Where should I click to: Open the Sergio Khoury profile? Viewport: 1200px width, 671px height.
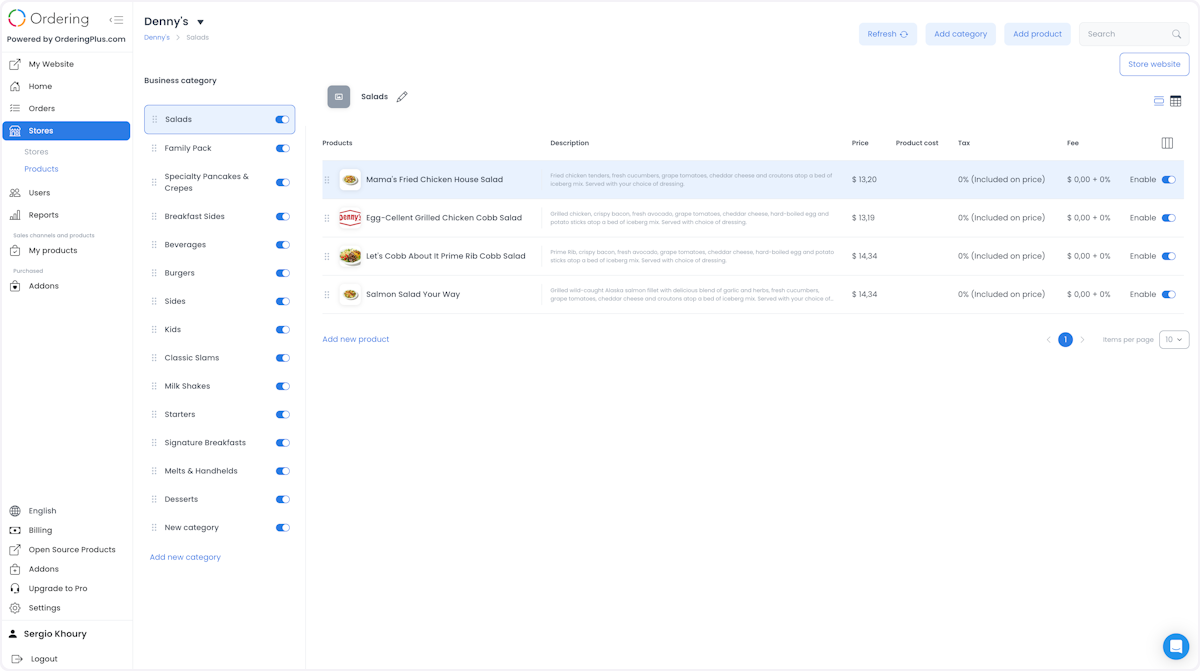pyautogui.click(x=55, y=634)
